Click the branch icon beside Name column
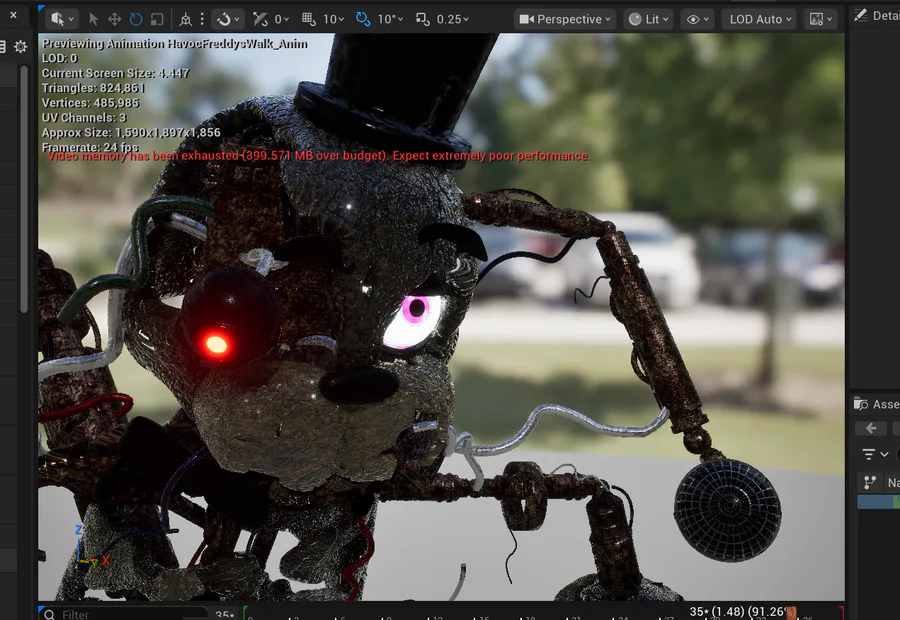The height and width of the screenshot is (620, 900). click(x=870, y=483)
